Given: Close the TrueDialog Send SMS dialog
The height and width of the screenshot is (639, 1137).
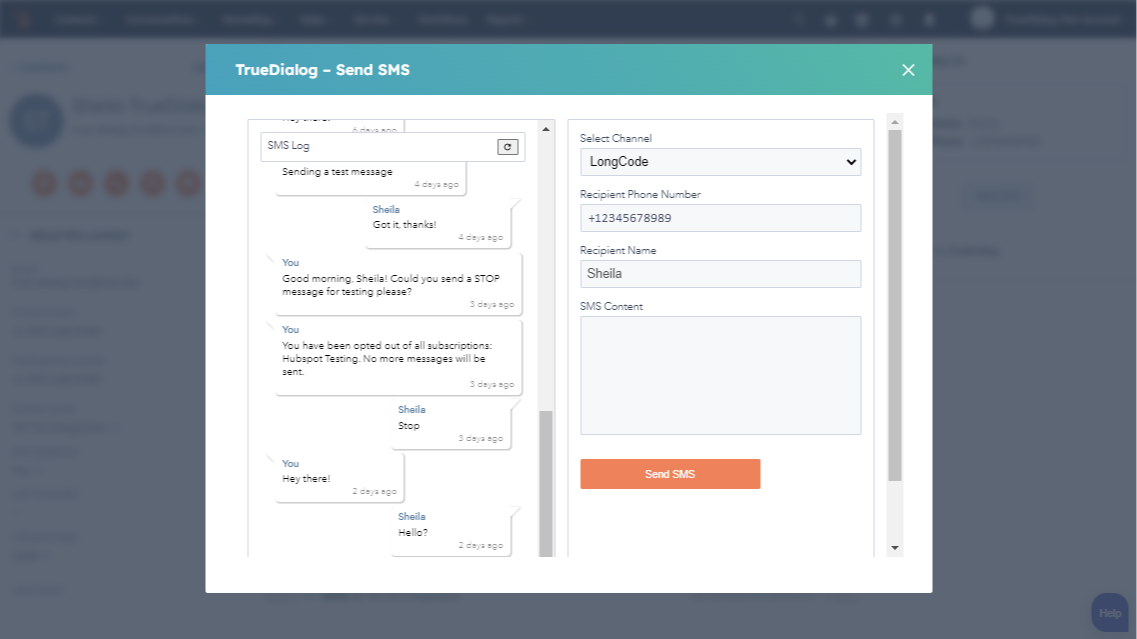Looking at the screenshot, I should [908, 70].
